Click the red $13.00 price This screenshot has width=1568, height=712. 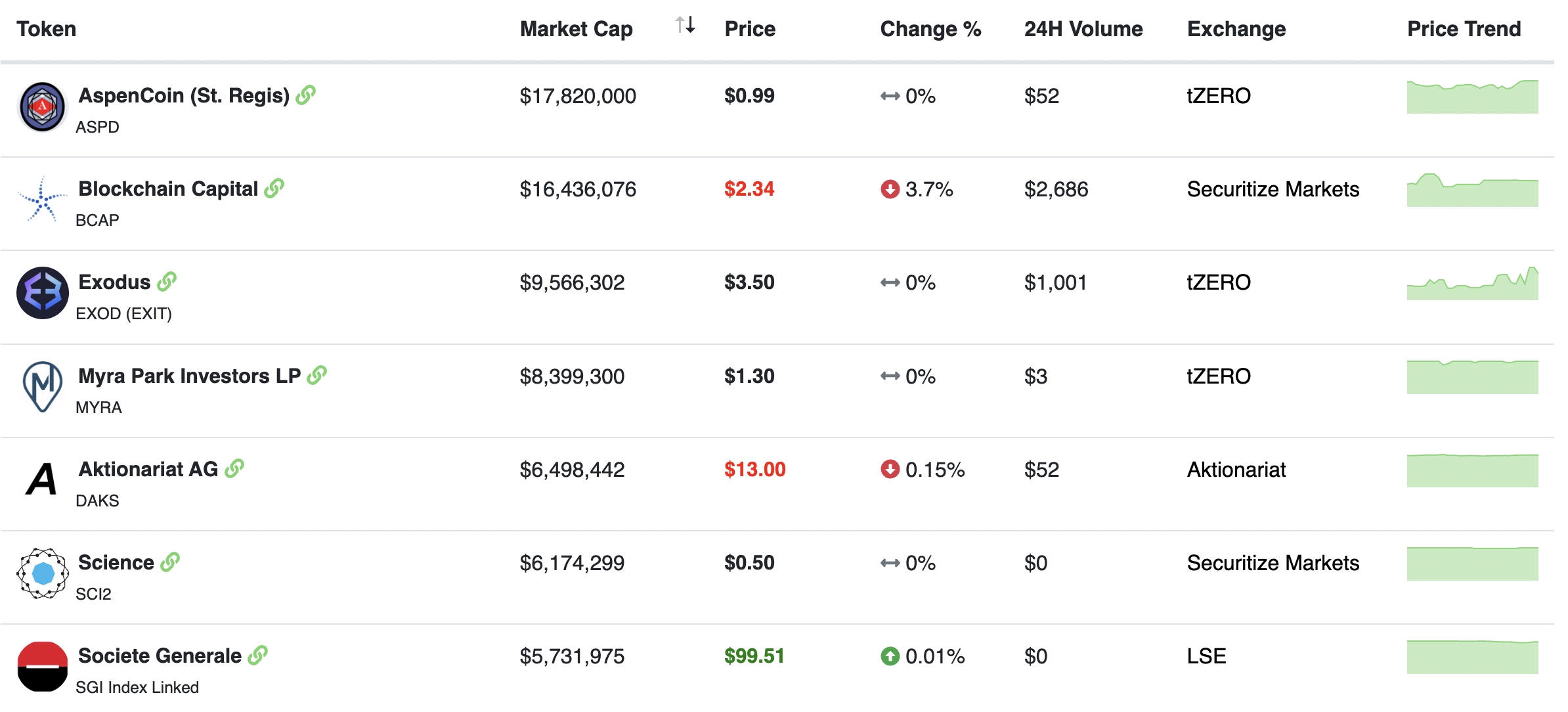coord(755,470)
